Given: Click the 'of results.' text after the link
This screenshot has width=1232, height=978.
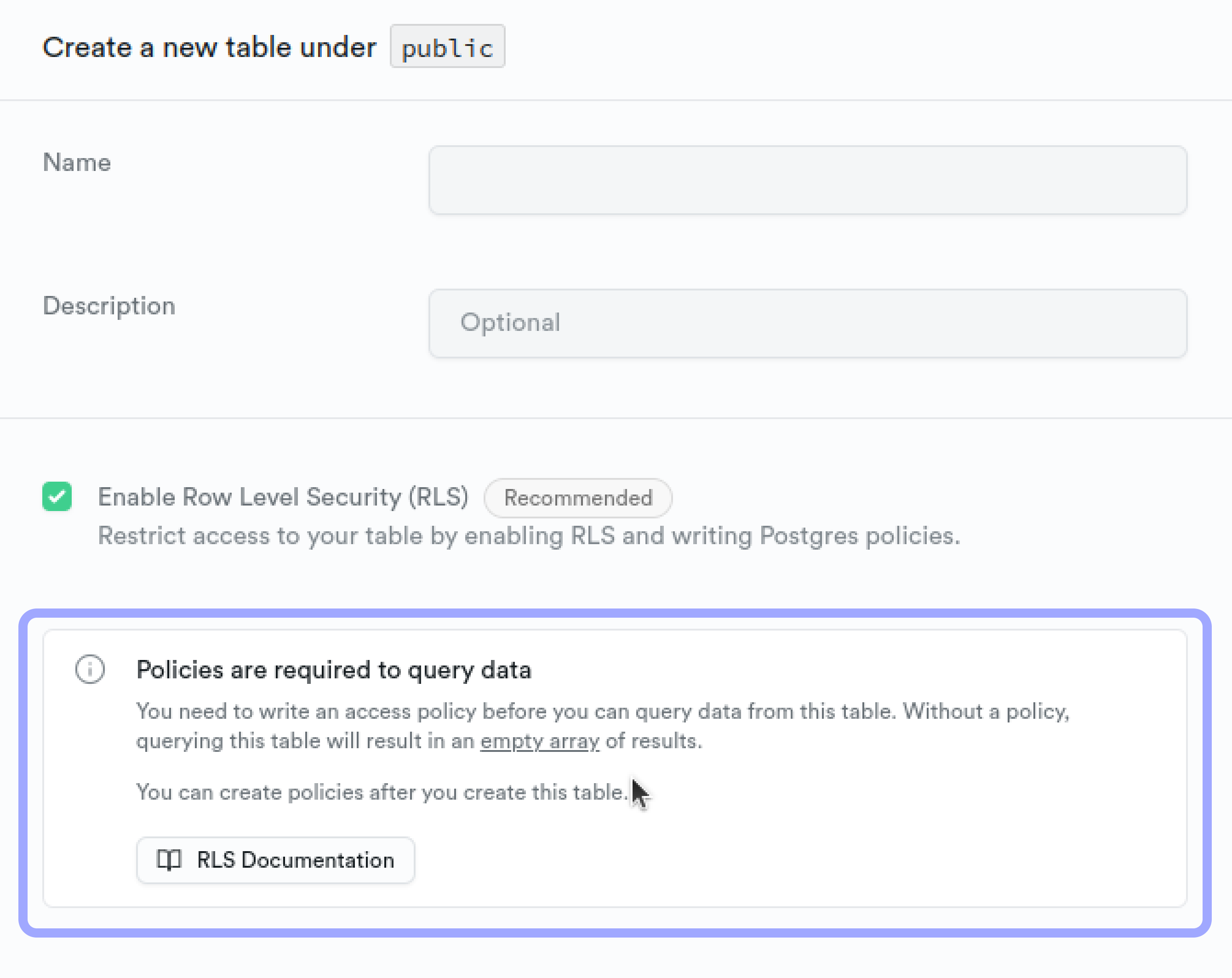Looking at the screenshot, I should [654, 741].
